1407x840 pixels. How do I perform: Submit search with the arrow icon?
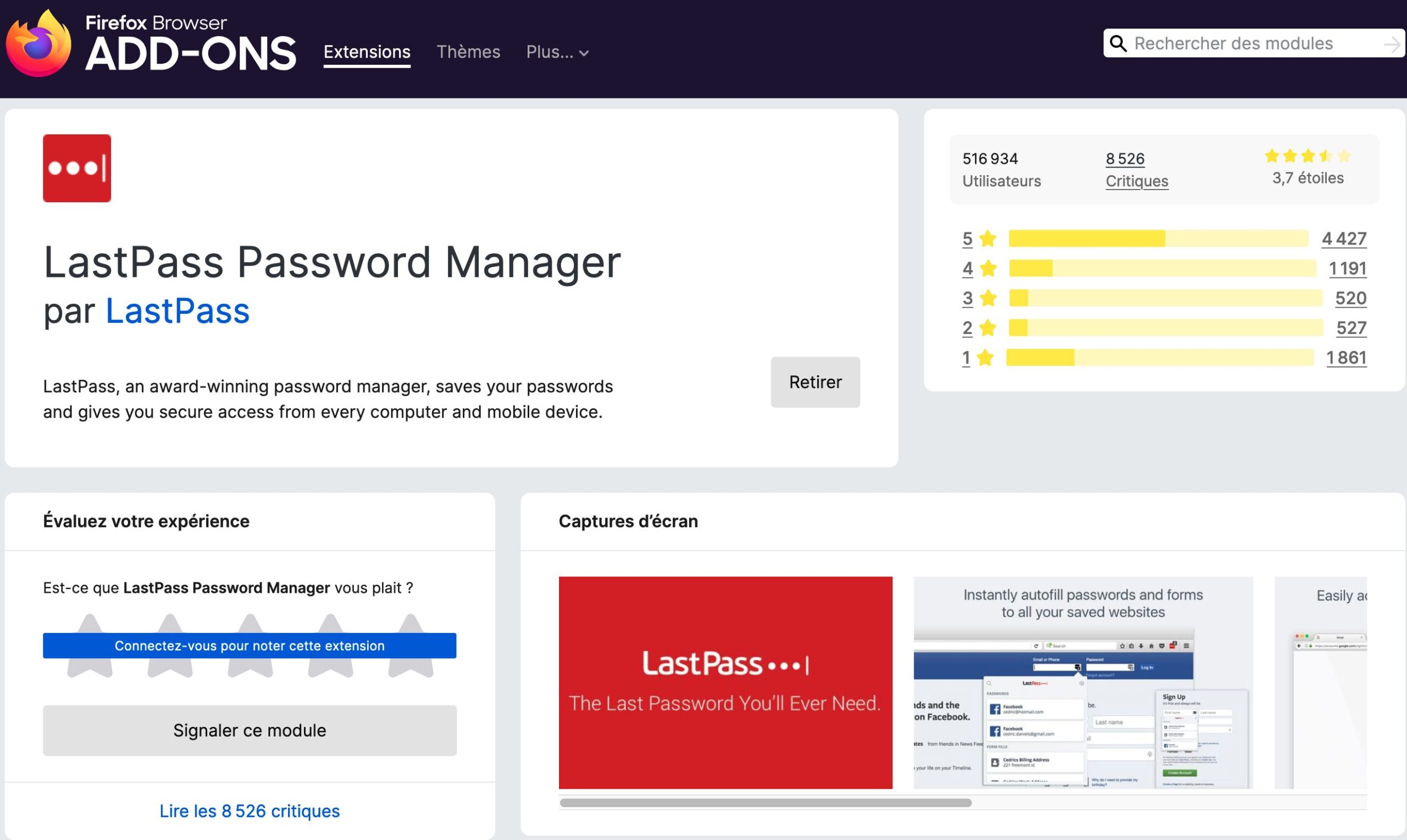pyautogui.click(x=1392, y=44)
